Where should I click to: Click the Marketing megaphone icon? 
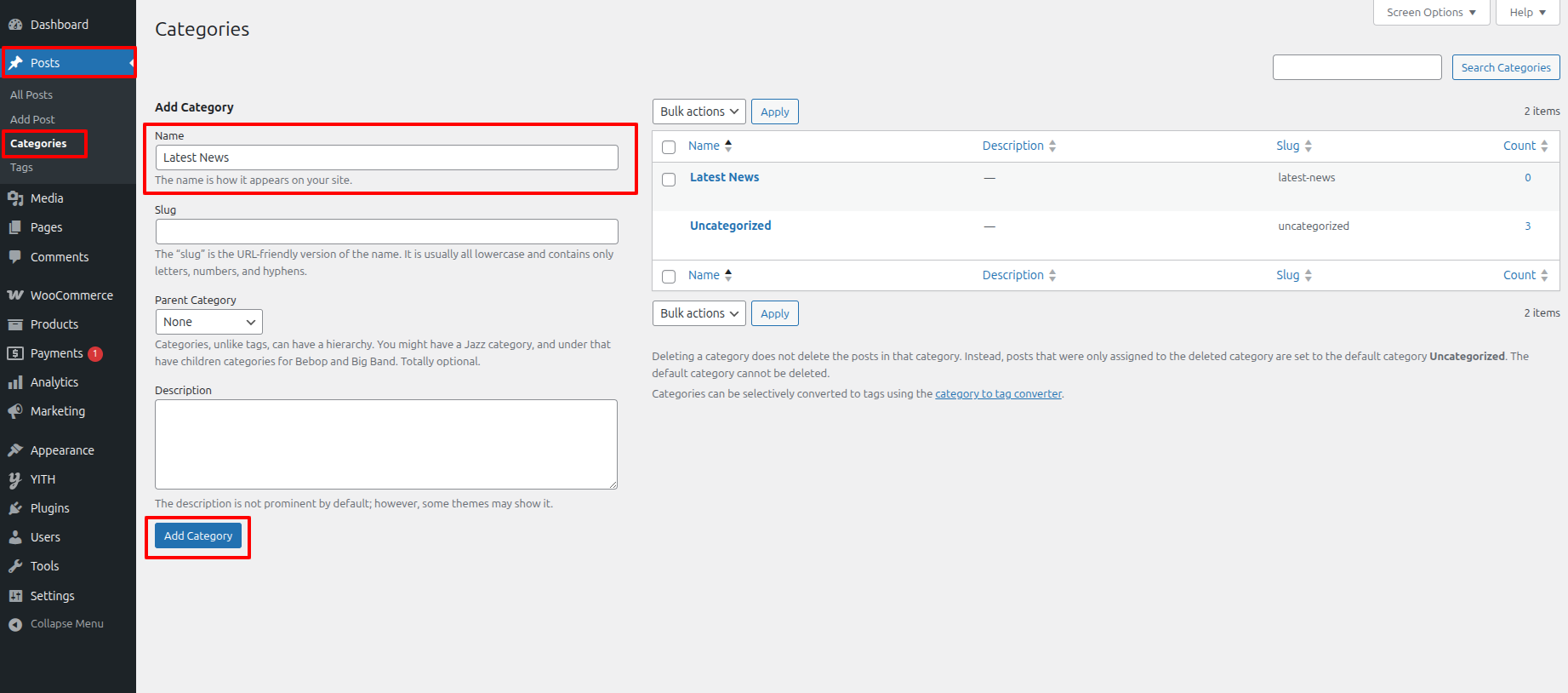[x=15, y=411]
